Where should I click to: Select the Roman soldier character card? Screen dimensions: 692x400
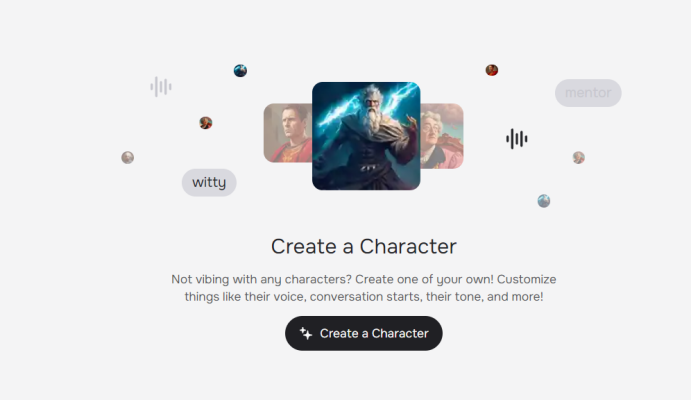(x=288, y=133)
